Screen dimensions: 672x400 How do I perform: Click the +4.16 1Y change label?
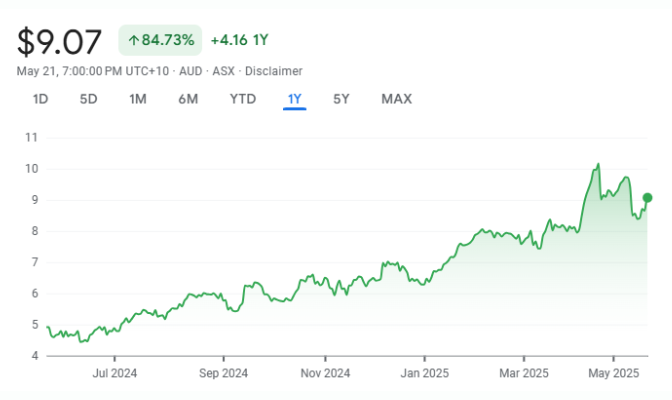tap(240, 40)
